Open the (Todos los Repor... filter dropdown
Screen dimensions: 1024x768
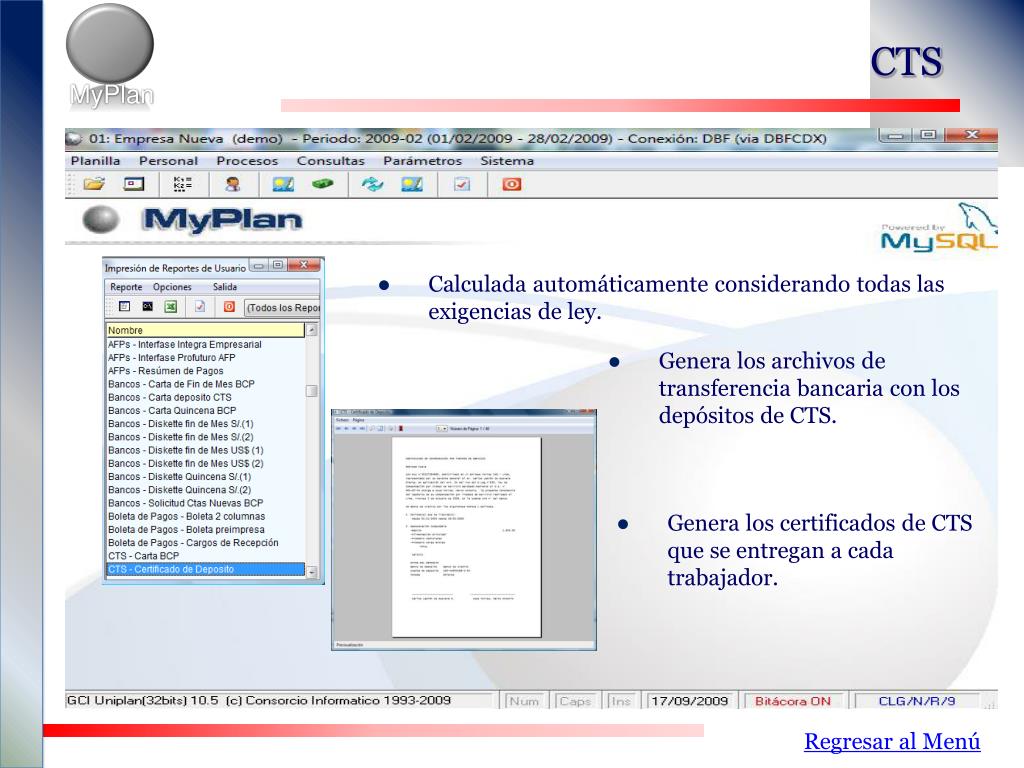pos(282,308)
